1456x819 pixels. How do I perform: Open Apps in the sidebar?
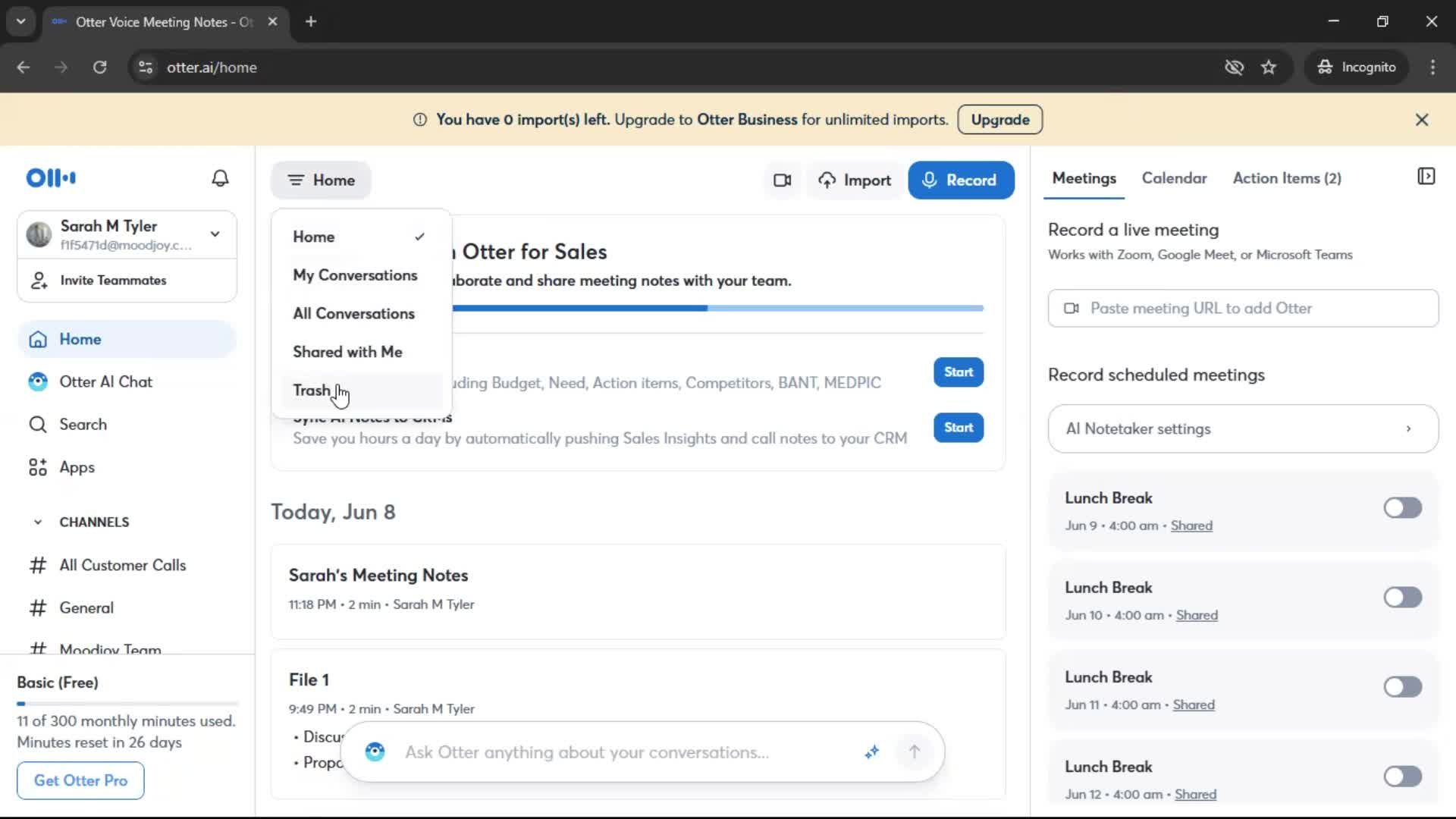pyautogui.click(x=127, y=467)
